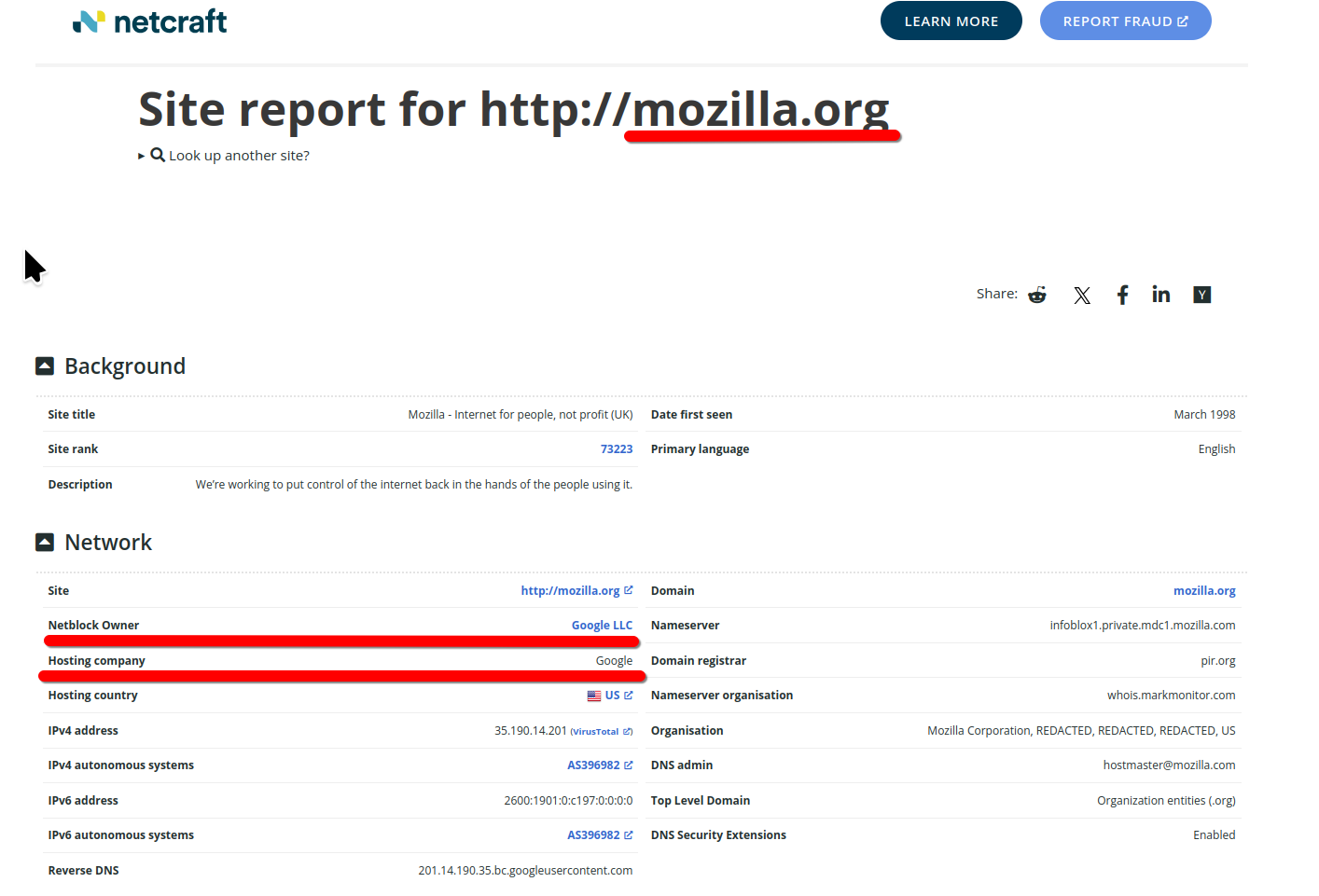The height and width of the screenshot is (896, 1319).
Task: Share report on Facebook
Action: click(x=1123, y=295)
